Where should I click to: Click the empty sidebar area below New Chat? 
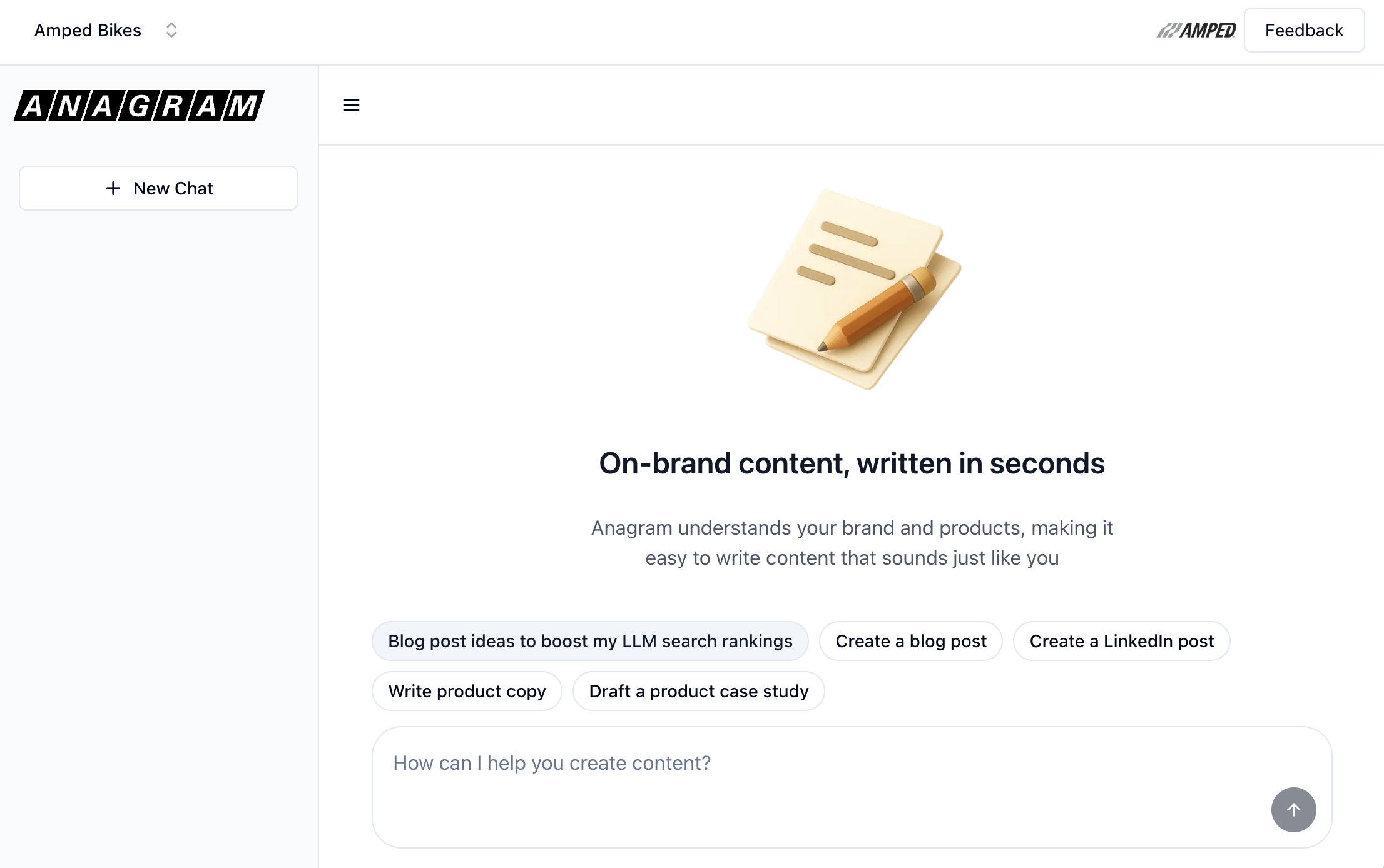[x=159, y=500]
